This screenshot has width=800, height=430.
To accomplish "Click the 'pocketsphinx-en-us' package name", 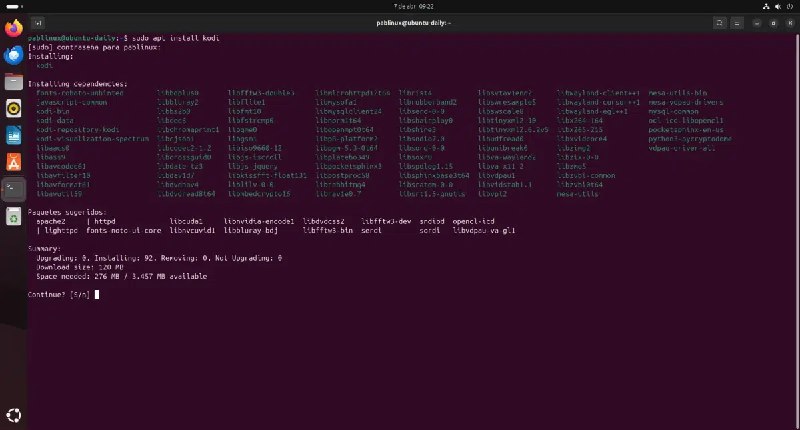I will (686, 130).
